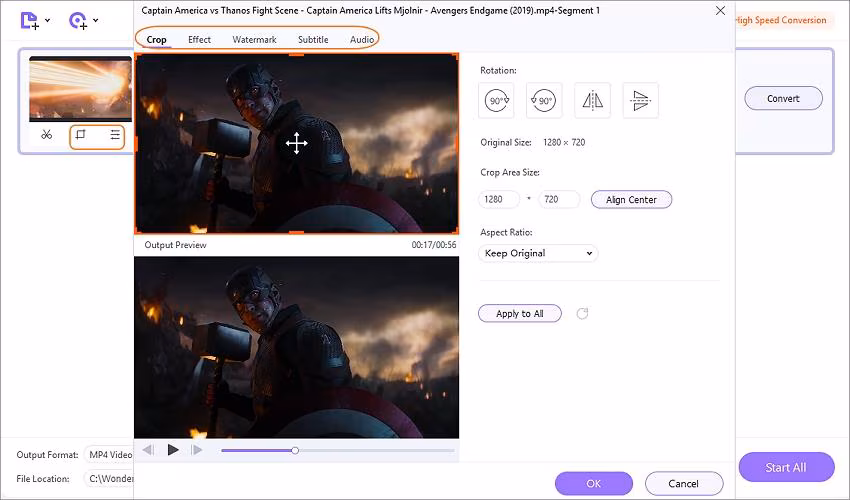Viewport: 850px width, 500px height.
Task: Click the File Location path field
Action: [x=110, y=478]
